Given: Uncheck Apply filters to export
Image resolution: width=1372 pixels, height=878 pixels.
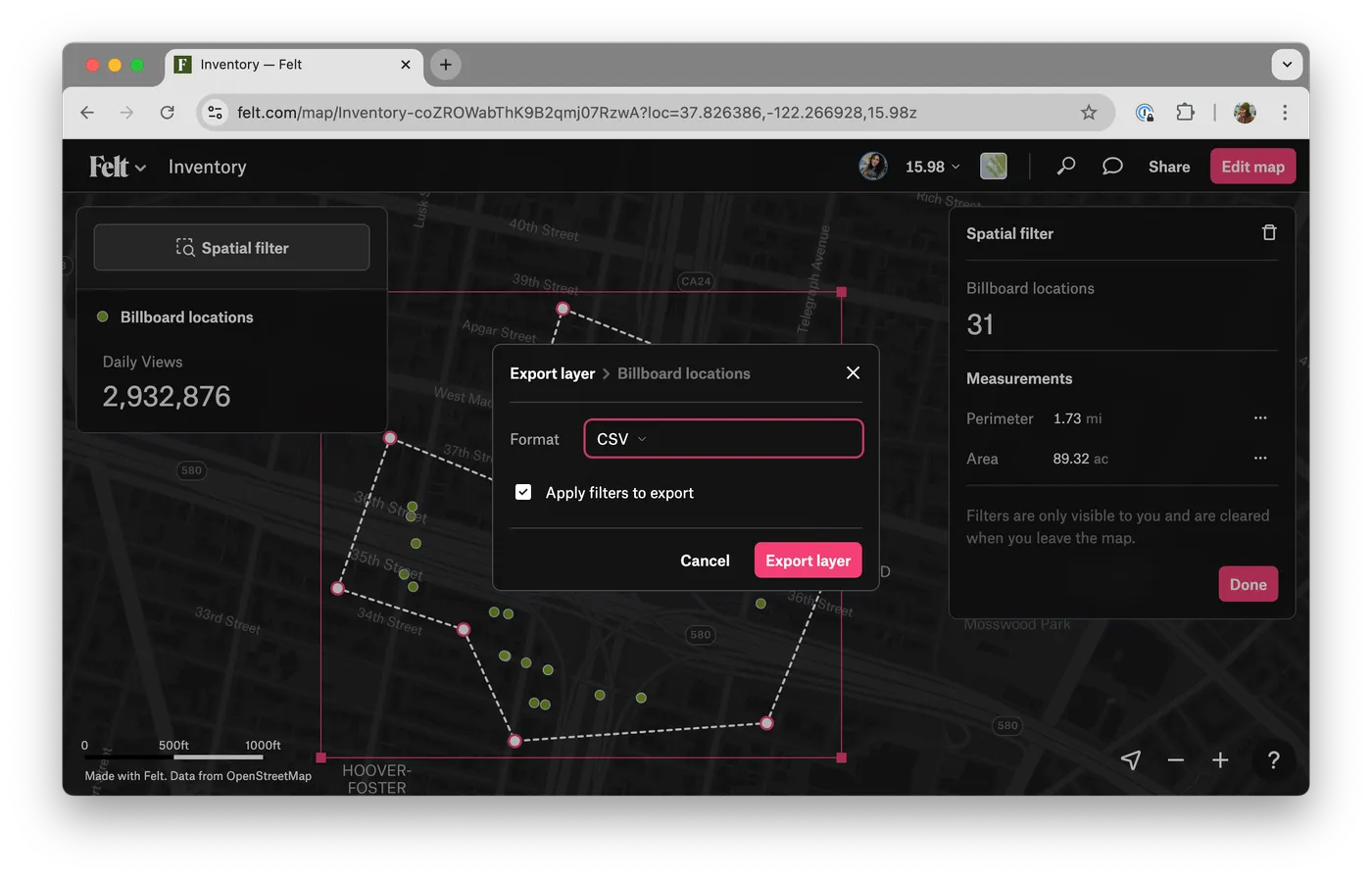Looking at the screenshot, I should (x=523, y=492).
